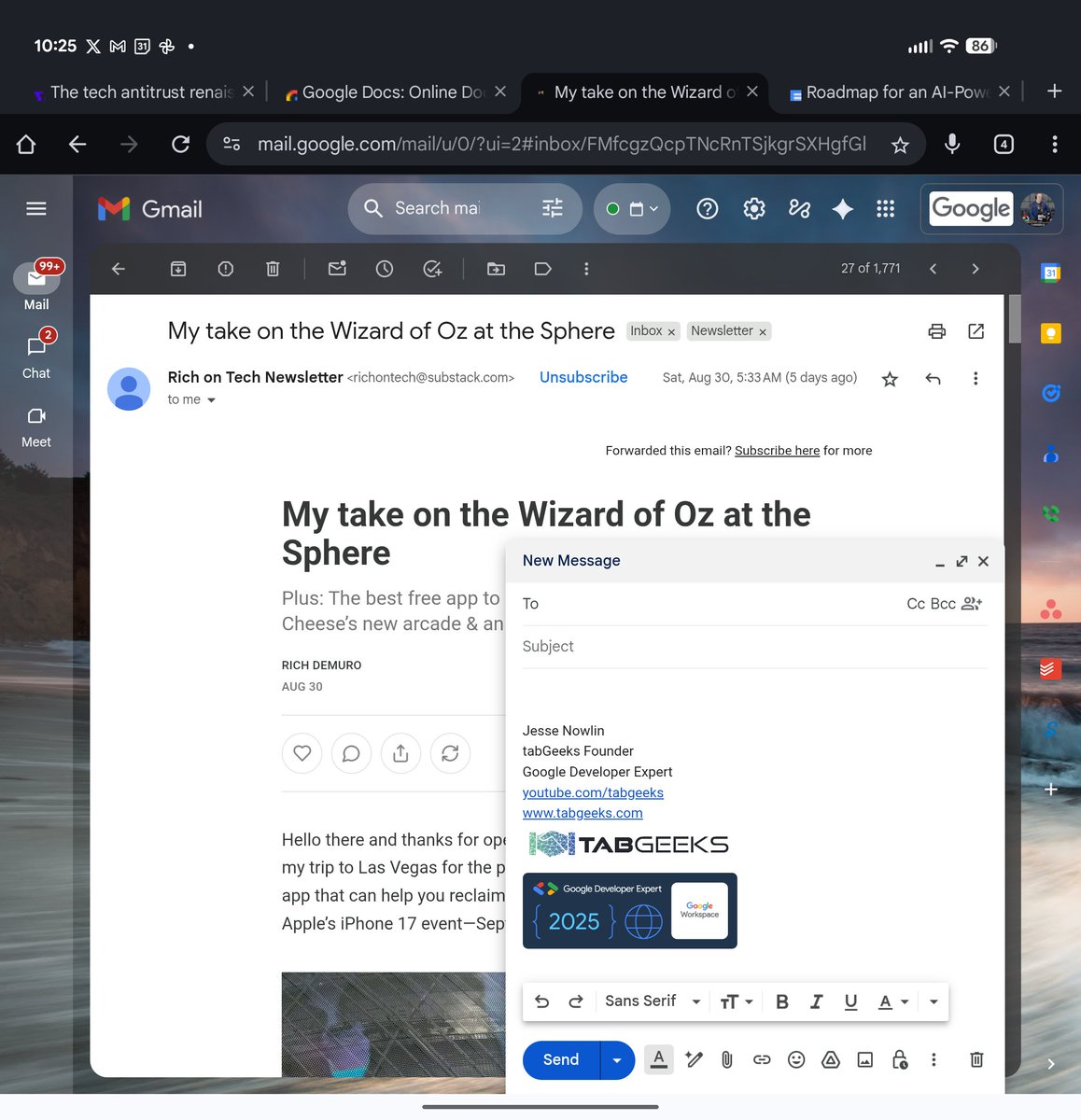Viewport: 1081px width, 1120px height.
Task: Open Google Keep from the side panel
Action: [1050, 332]
